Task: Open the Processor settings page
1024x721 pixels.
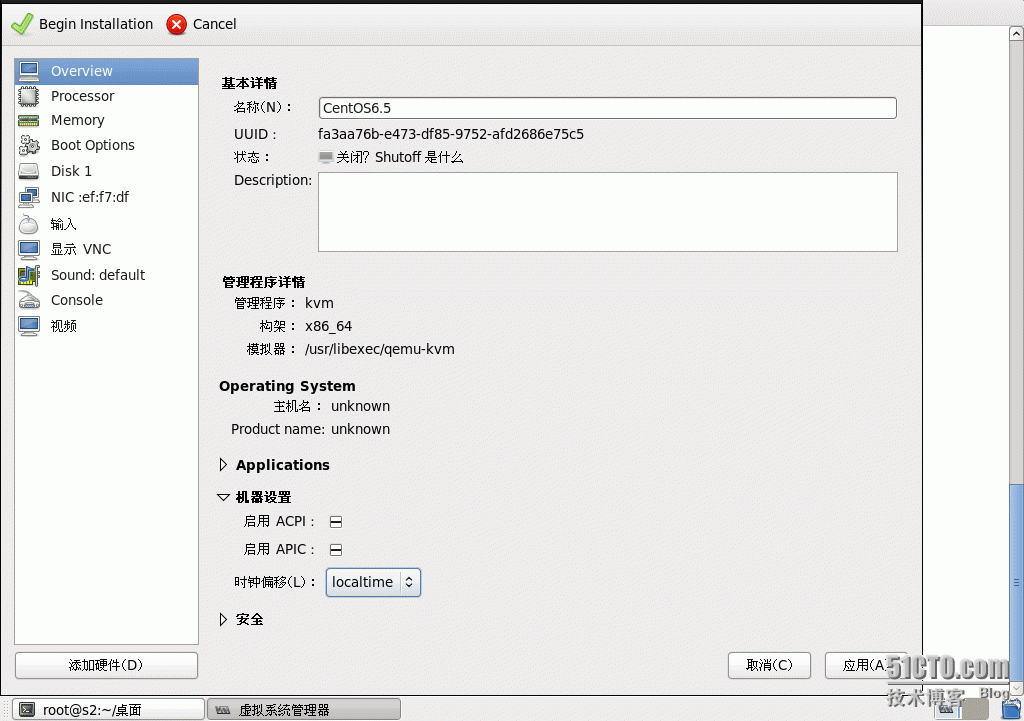Action: 106,96
